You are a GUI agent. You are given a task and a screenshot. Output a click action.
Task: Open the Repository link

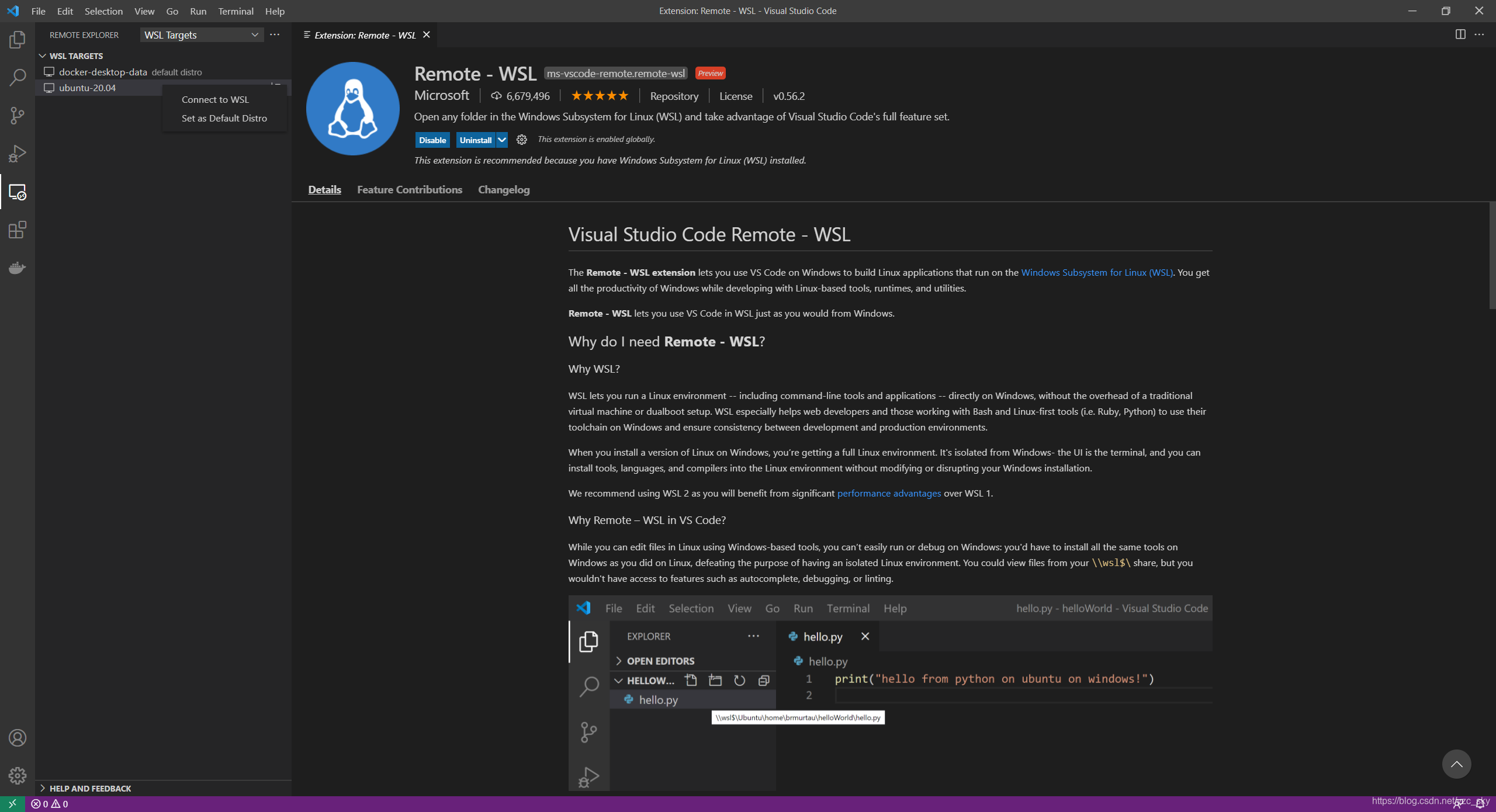click(x=674, y=96)
